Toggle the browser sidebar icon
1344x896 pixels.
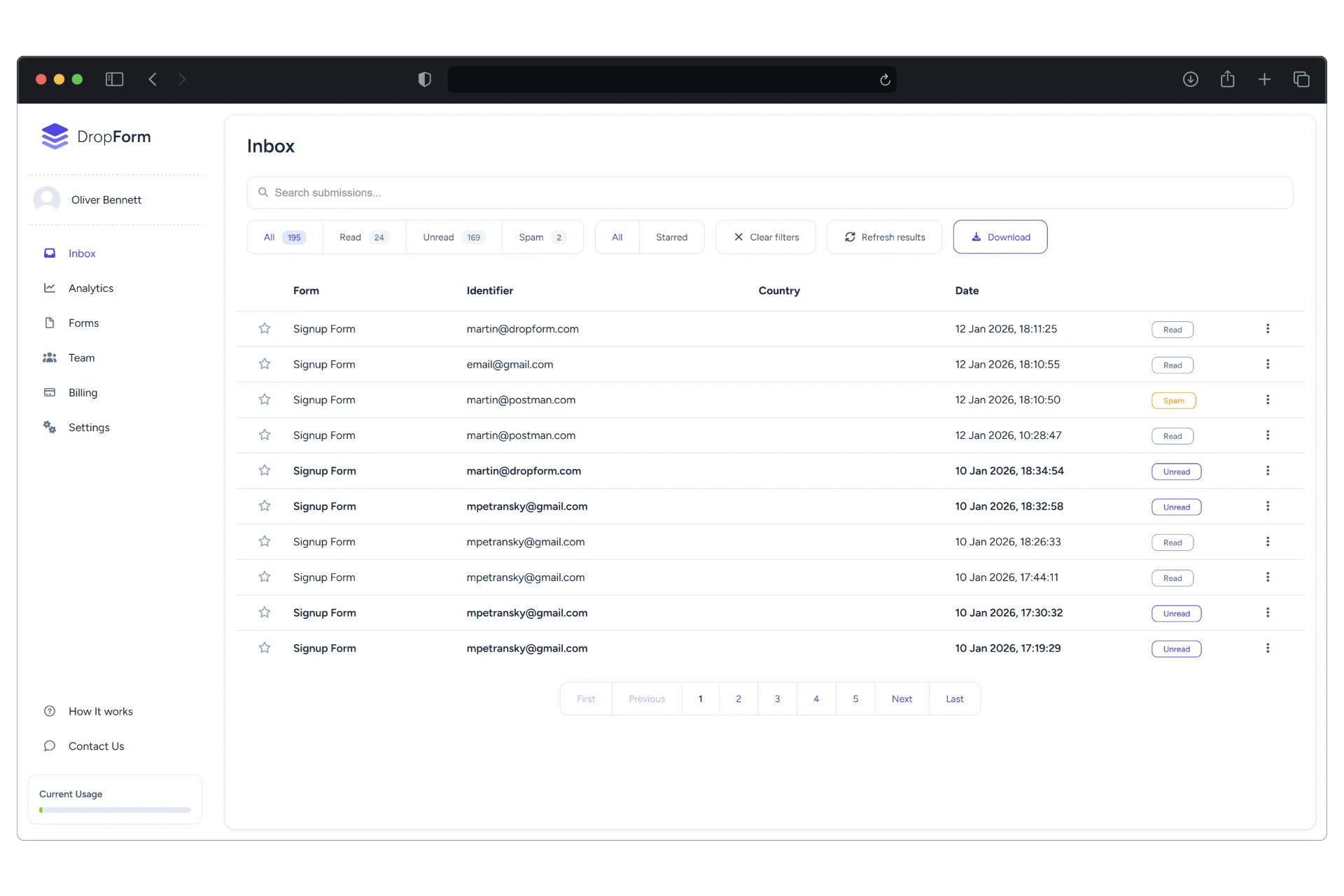[113, 79]
